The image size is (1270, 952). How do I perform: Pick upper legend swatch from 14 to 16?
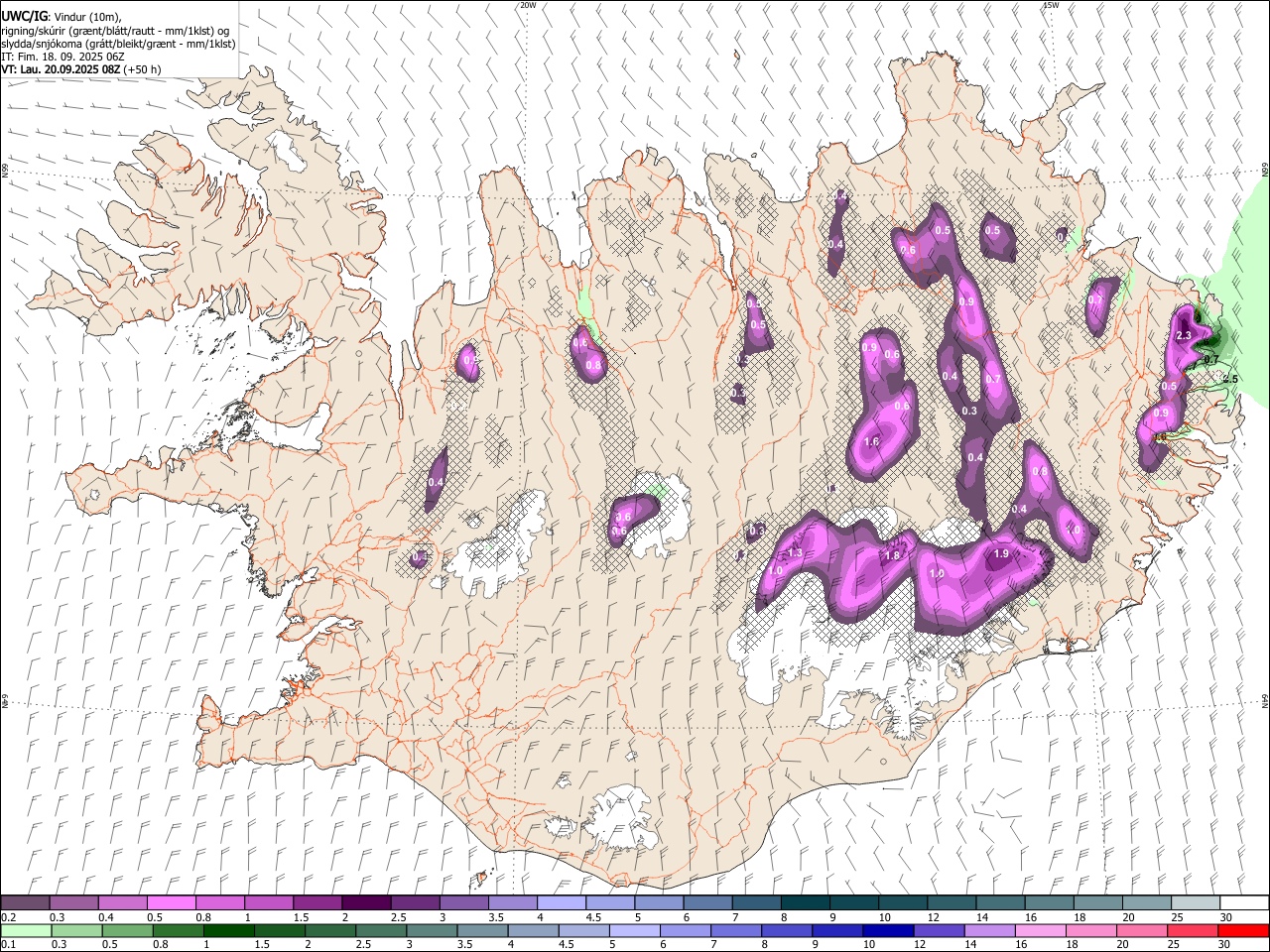pyautogui.click(x=1000, y=903)
